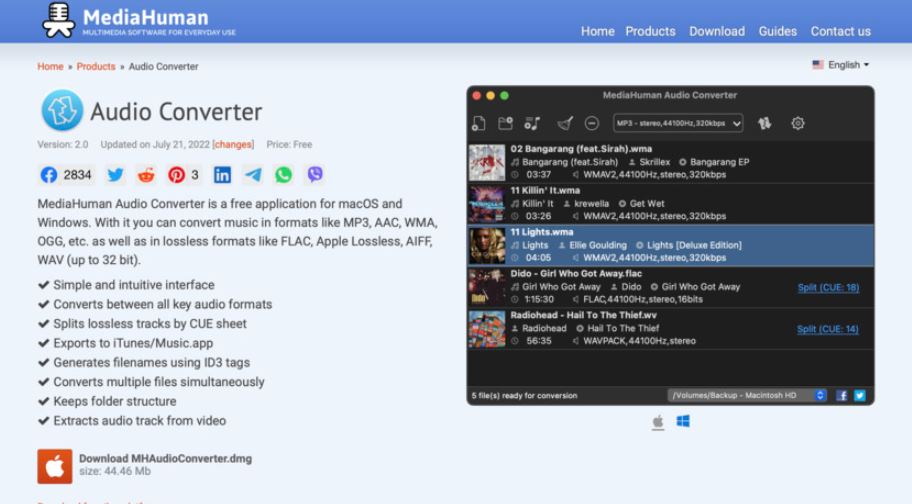Open the changes link

coord(233,144)
